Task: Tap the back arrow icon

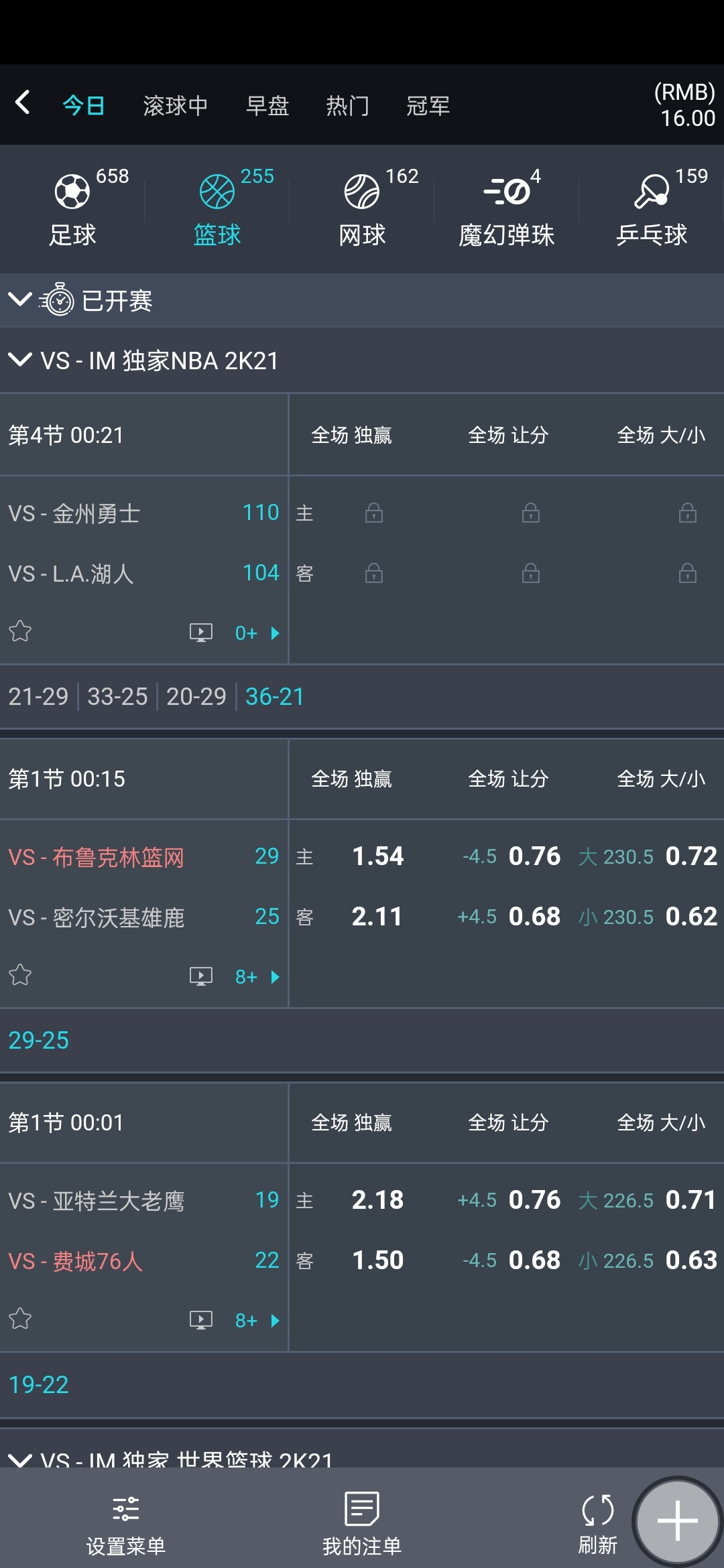Action: click(23, 103)
